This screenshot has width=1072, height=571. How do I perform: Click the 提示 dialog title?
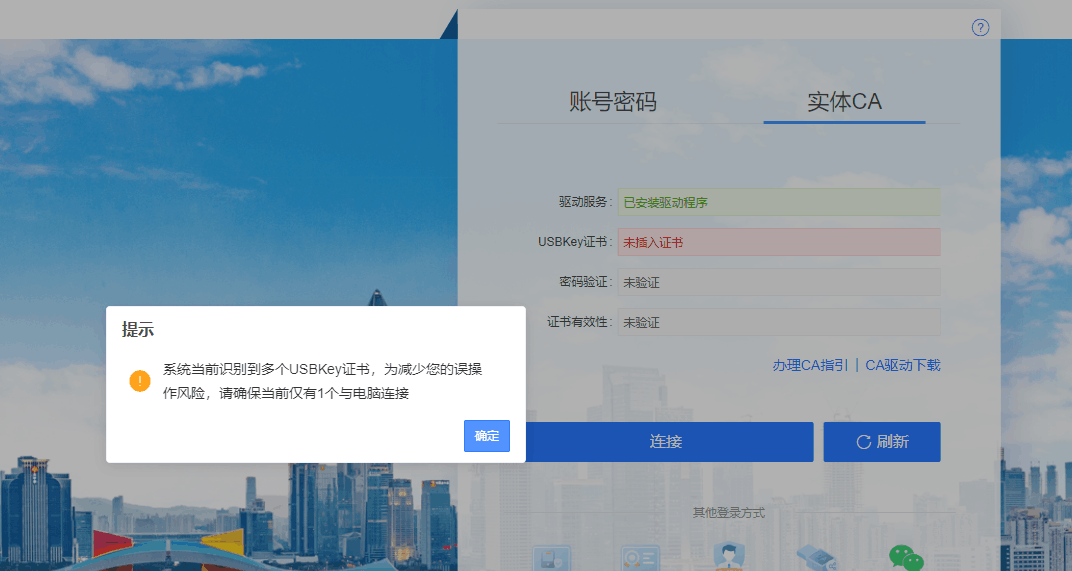(138, 330)
